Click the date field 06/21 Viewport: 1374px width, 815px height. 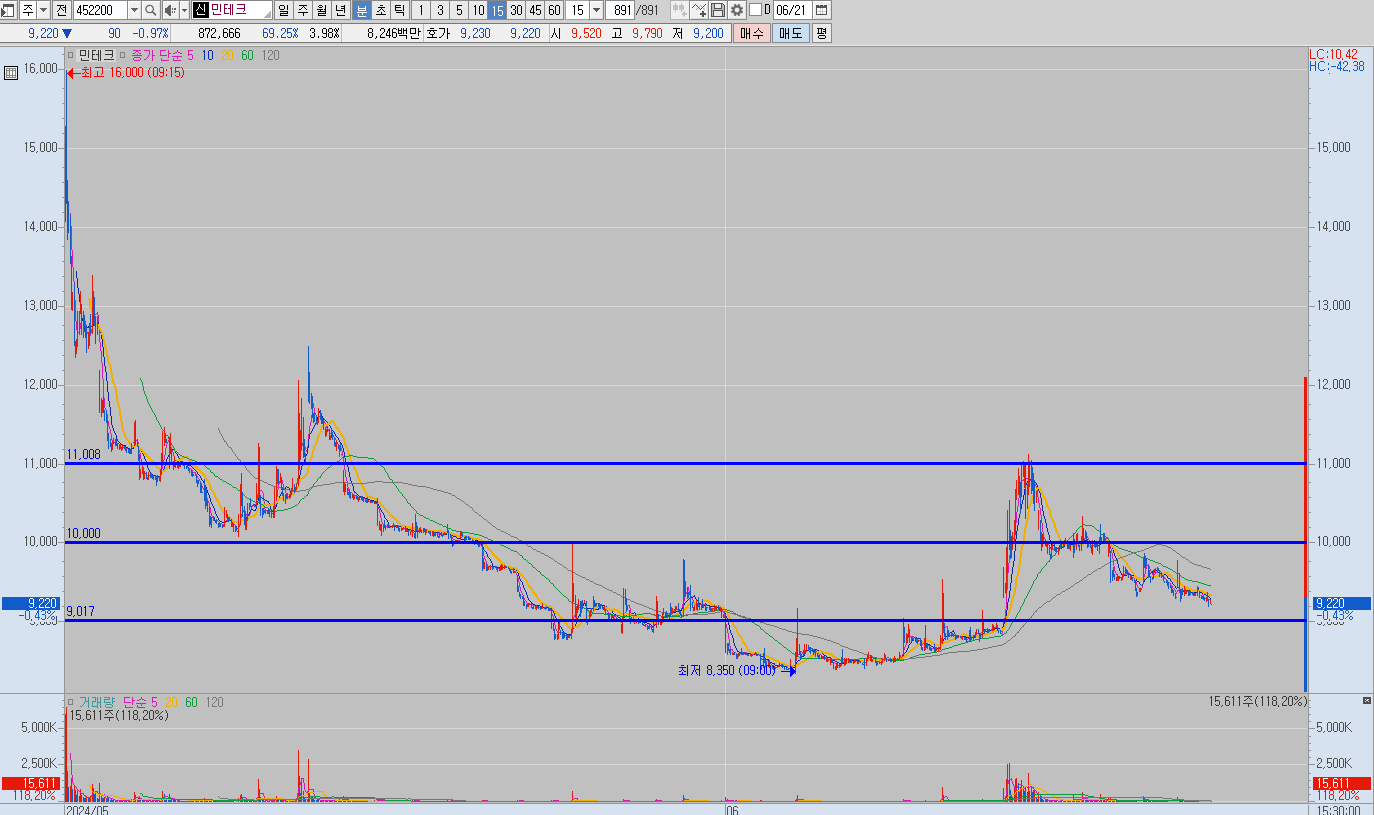792,10
